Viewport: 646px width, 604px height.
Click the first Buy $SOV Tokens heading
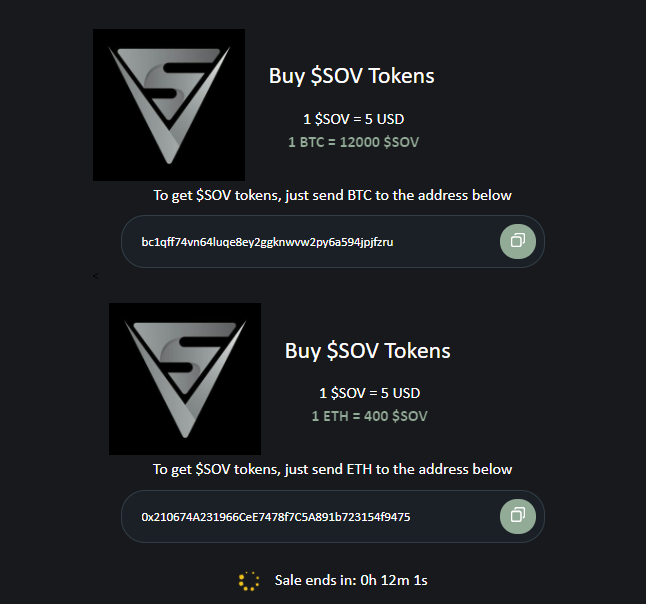click(351, 76)
